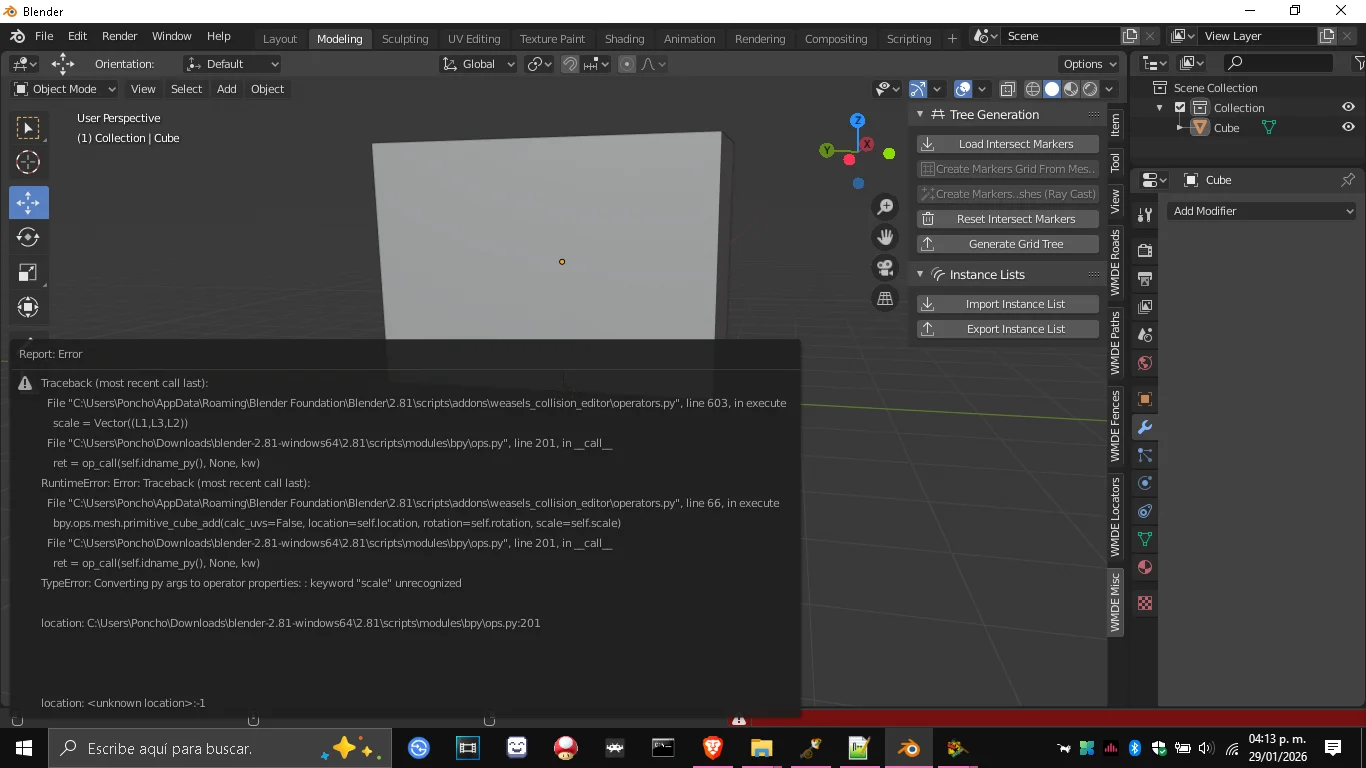The width and height of the screenshot is (1366, 768).
Task: Select the Cursor tool
Action: click(28, 162)
